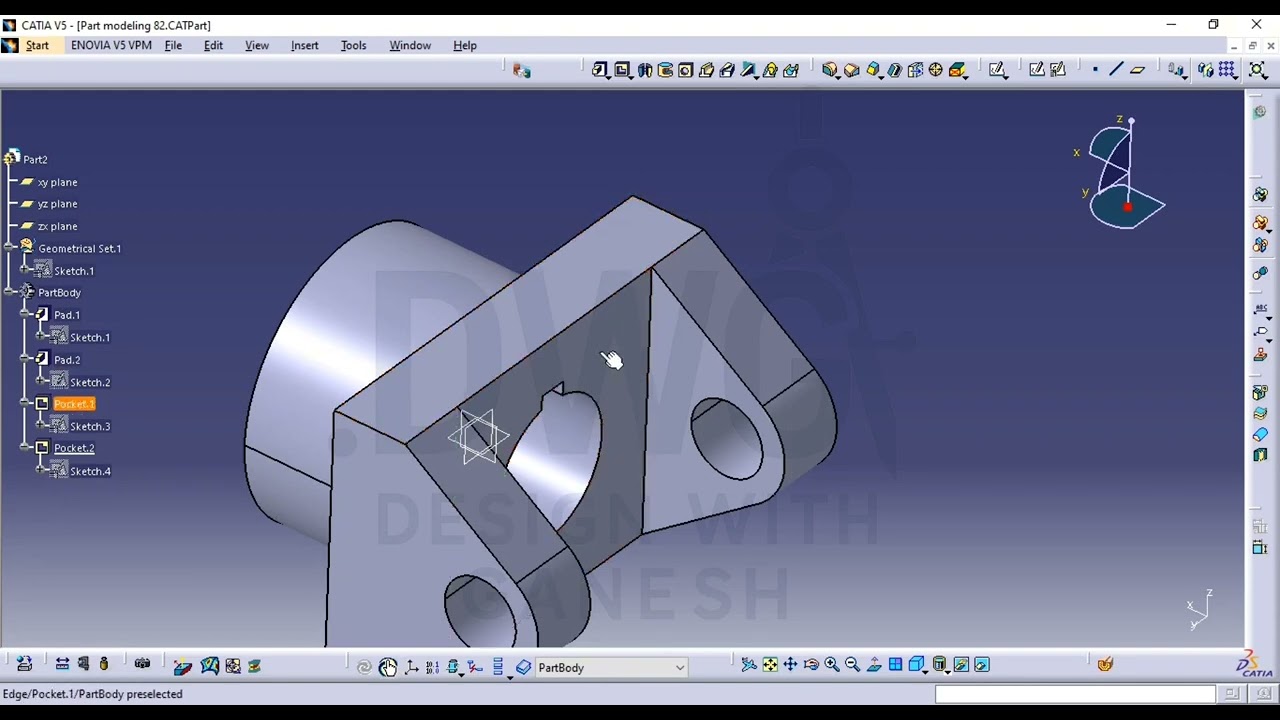This screenshot has width=1280, height=720.
Task: Select Sketch.2 under Pad.2
Action: tap(90, 382)
